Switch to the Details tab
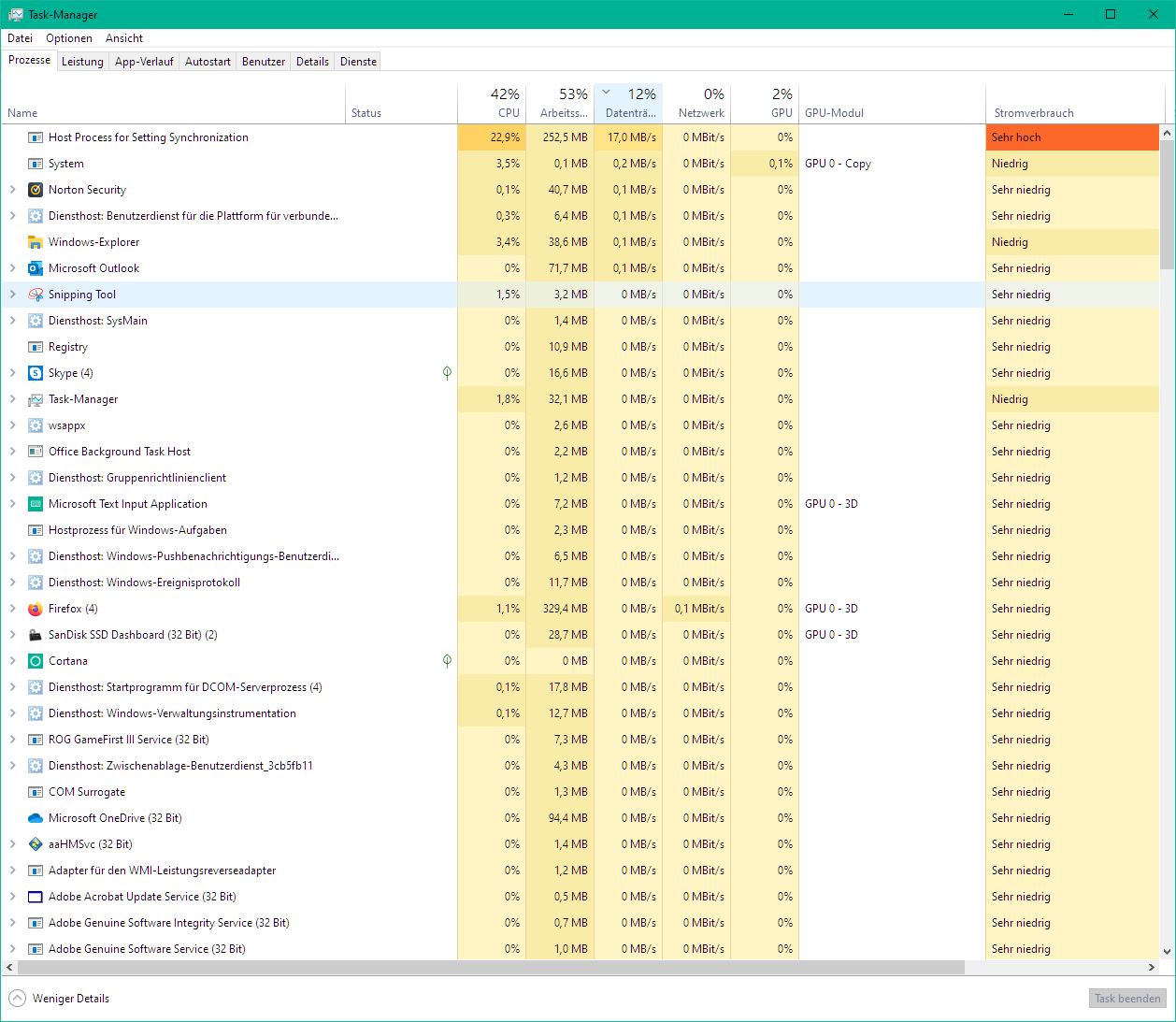Screen dimensions: 1176x1022 [x=312, y=62]
